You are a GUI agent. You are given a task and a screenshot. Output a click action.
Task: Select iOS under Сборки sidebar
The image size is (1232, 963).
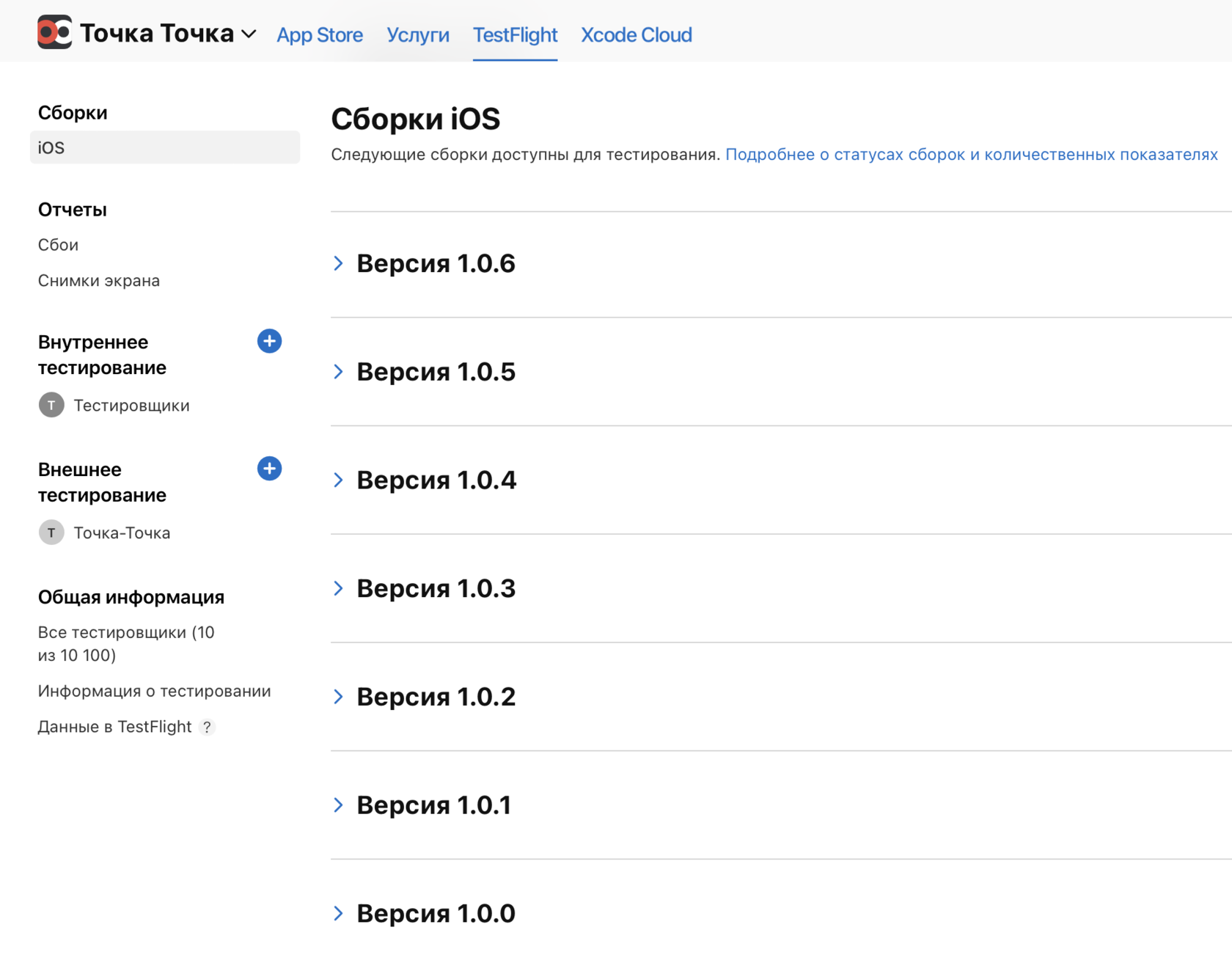click(x=165, y=147)
